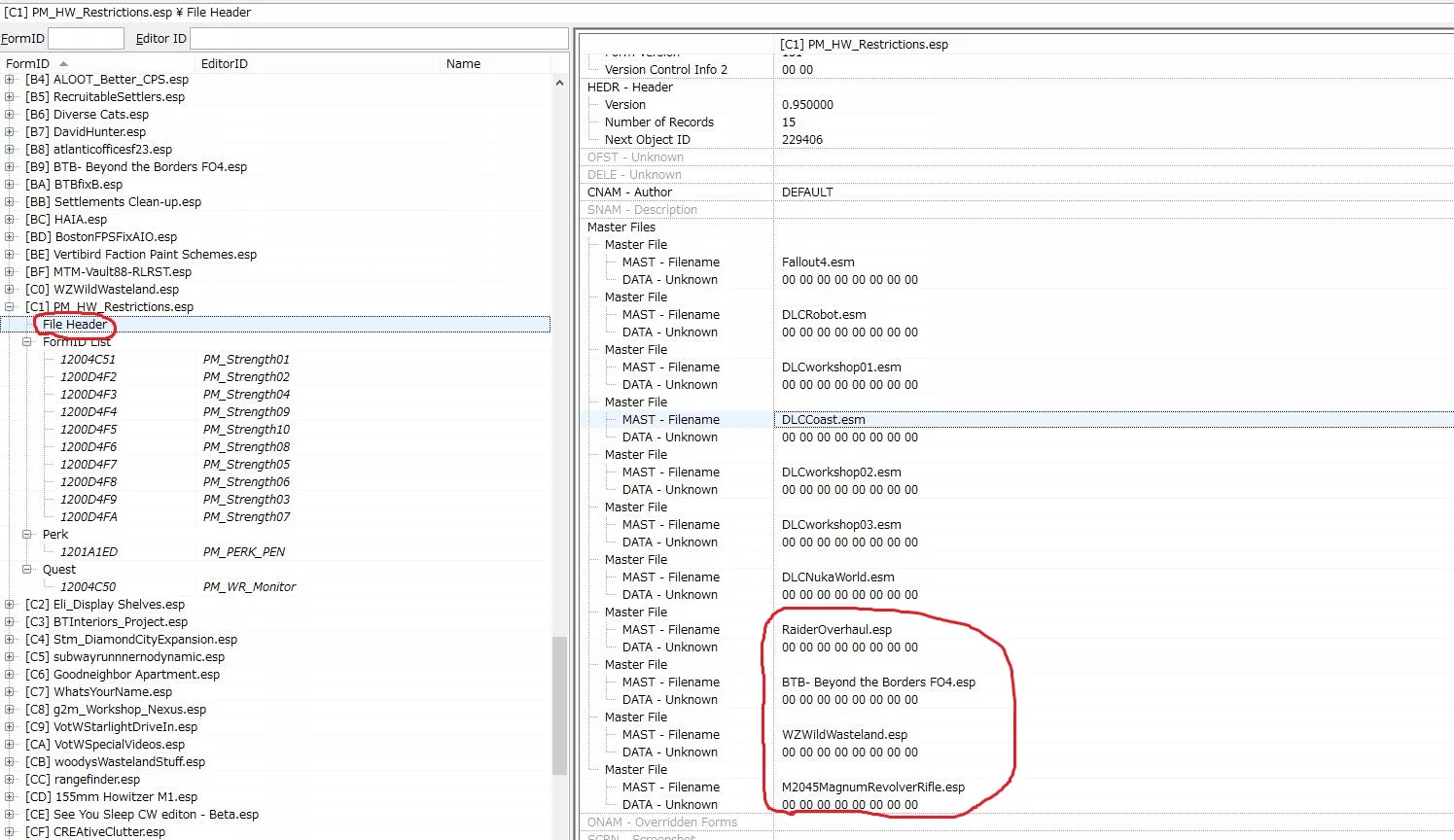Click into the Editor ID search field
The height and width of the screenshot is (840, 1454).
pos(379,39)
